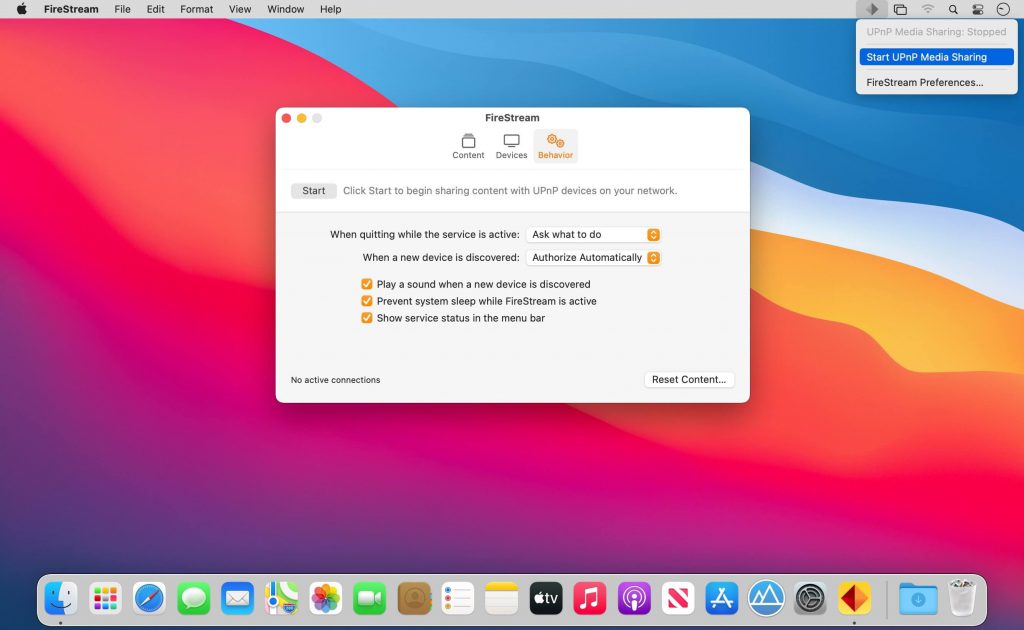
Task: Open Podcasts from the Dock
Action: point(633,597)
